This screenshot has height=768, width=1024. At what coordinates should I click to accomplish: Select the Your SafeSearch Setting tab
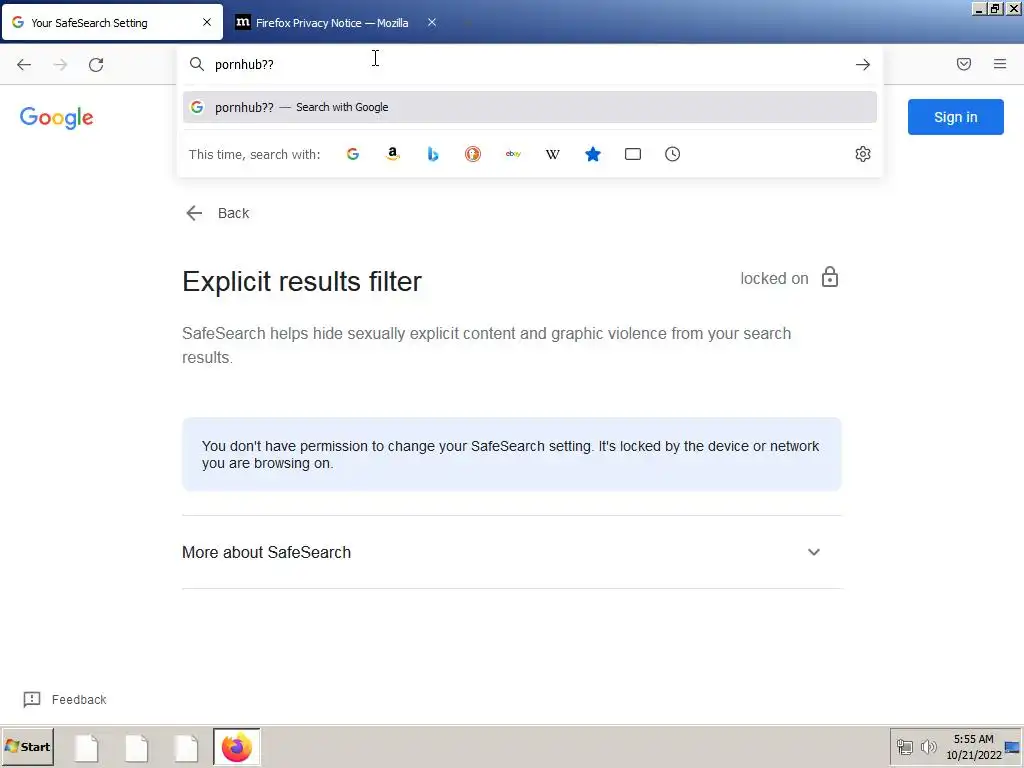coord(112,22)
